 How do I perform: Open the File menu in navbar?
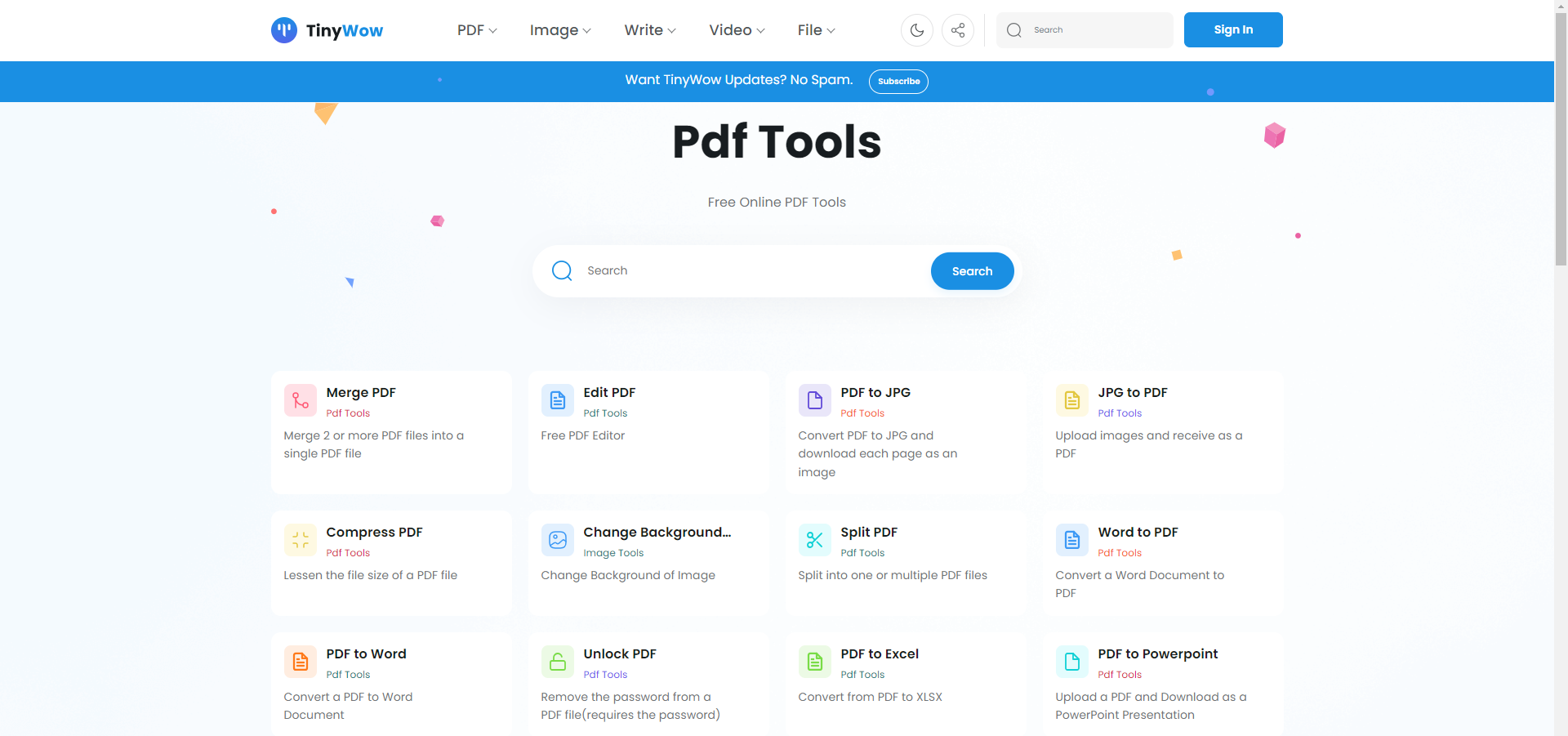(816, 30)
